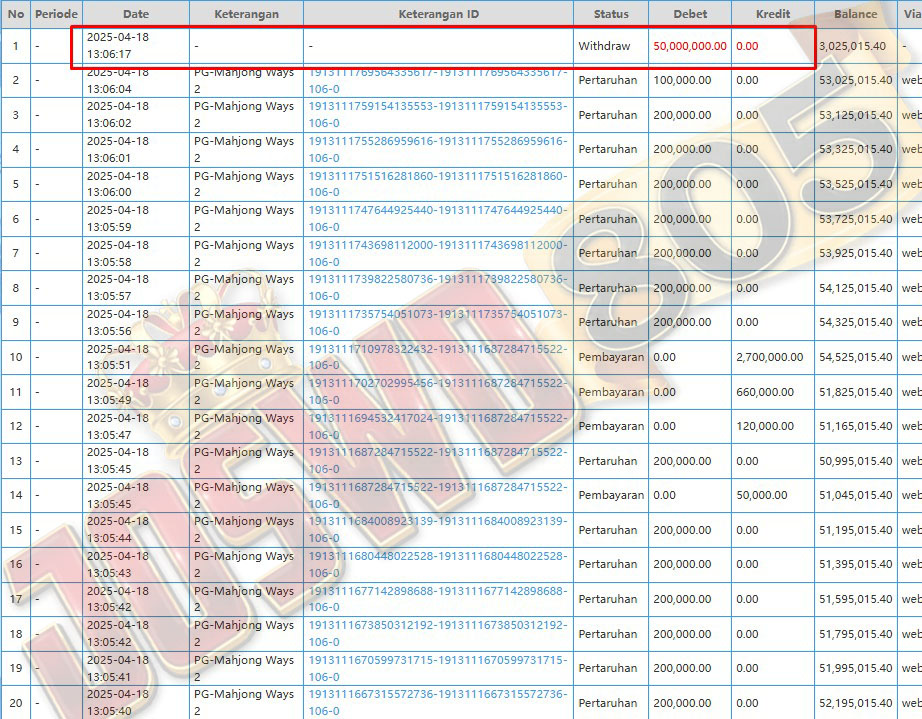
Task: Open the Keterangan ID link in row 2
Action: pyautogui.click(x=437, y=80)
